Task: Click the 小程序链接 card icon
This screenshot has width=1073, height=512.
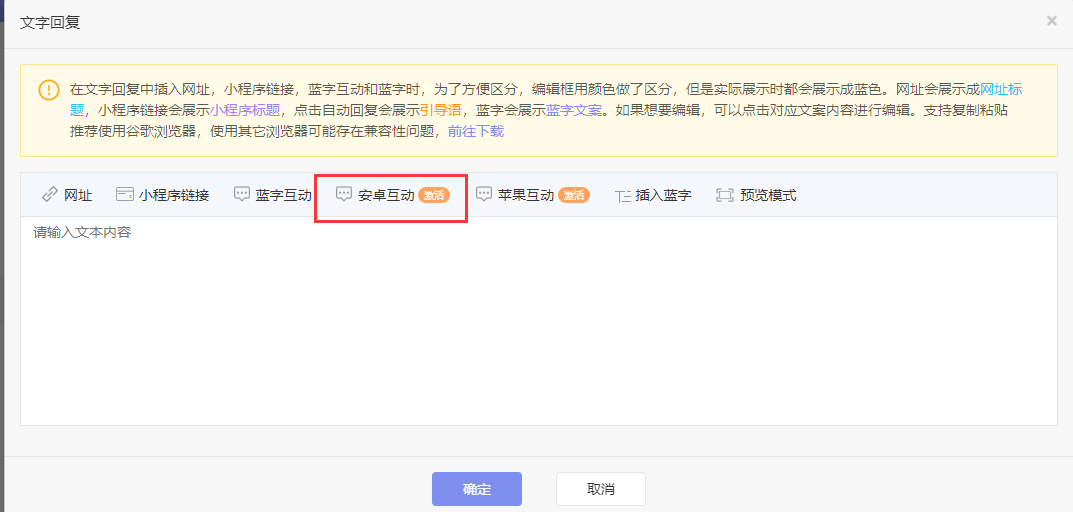Action: [125, 195]
